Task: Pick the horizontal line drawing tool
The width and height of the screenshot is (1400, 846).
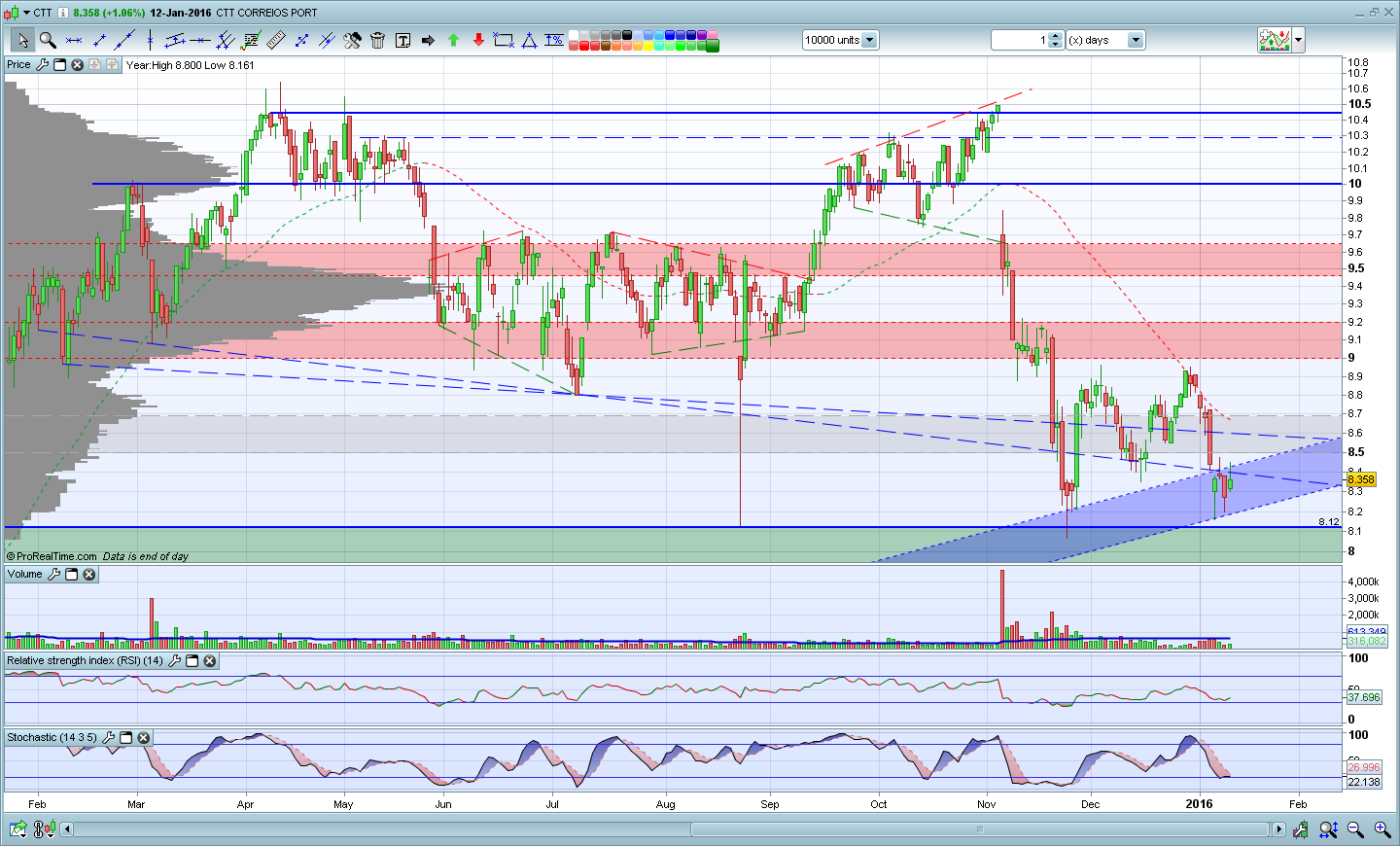Action: (x=73, y=40)
